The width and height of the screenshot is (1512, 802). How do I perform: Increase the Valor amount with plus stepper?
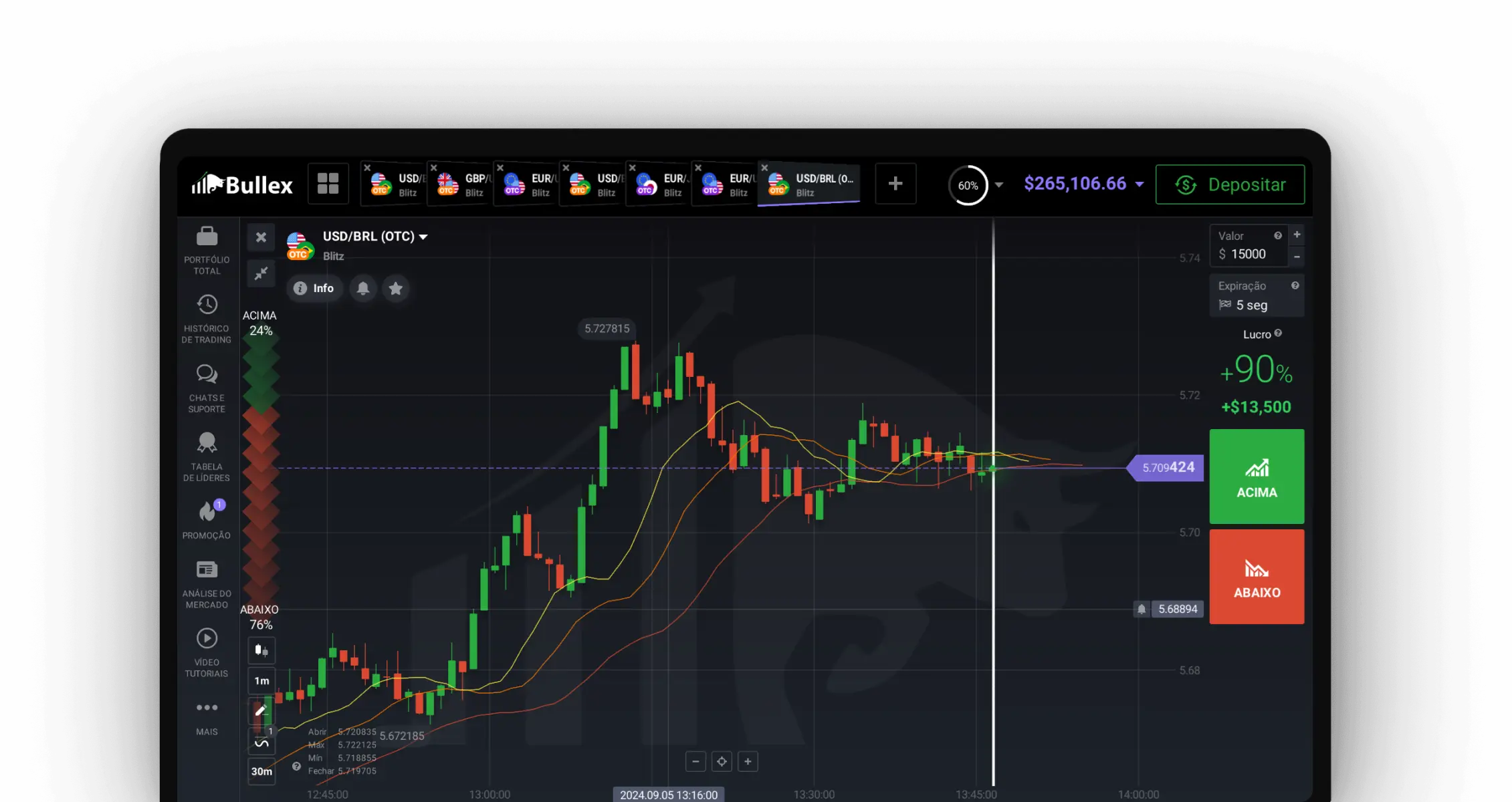tap(1297, 235)
